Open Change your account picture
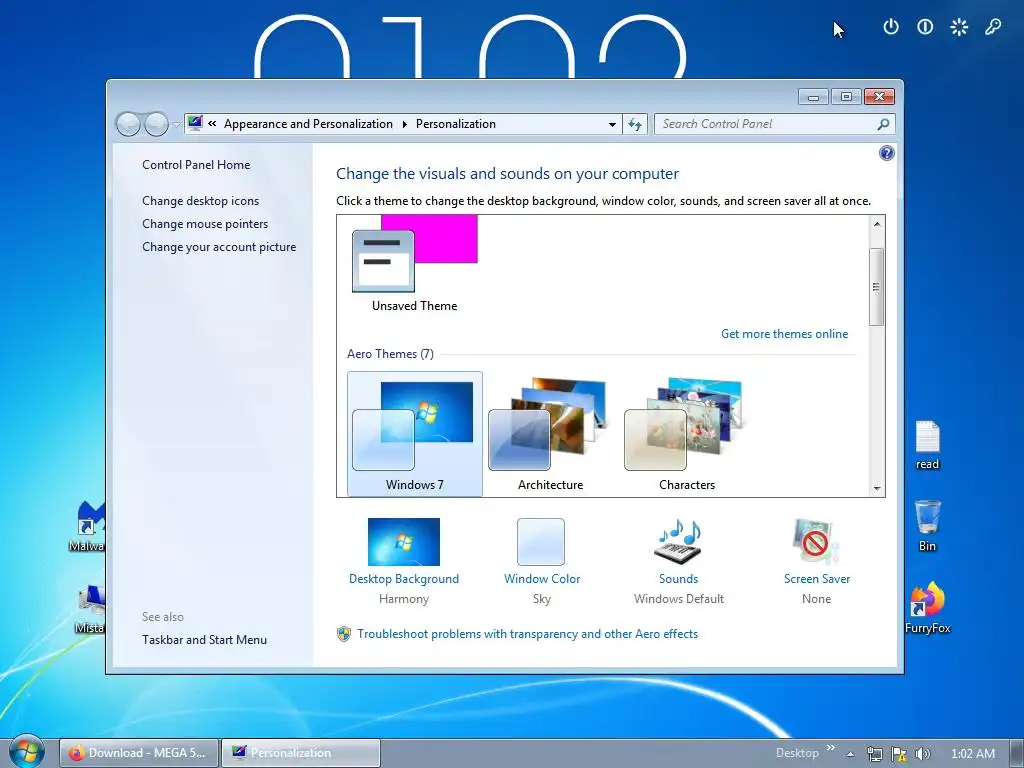Viewport: 1024px width, 768px height. pos(219,247)
